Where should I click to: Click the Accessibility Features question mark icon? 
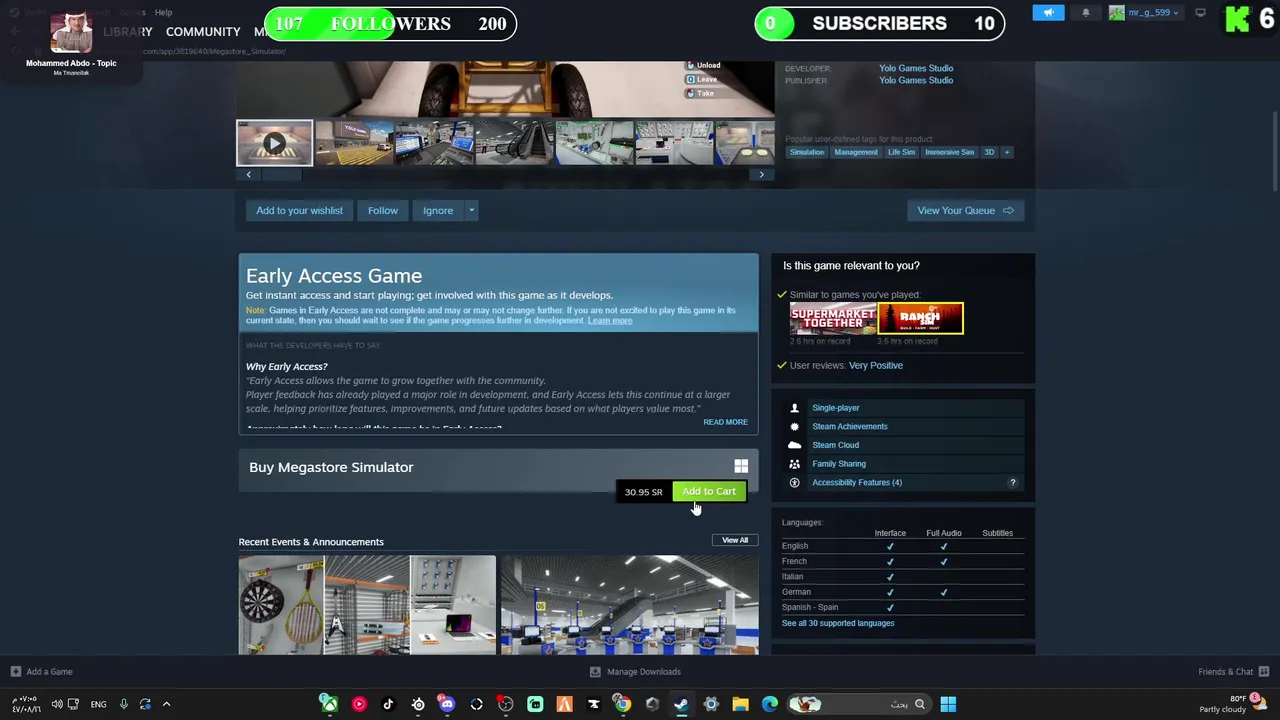(1012, 483)
